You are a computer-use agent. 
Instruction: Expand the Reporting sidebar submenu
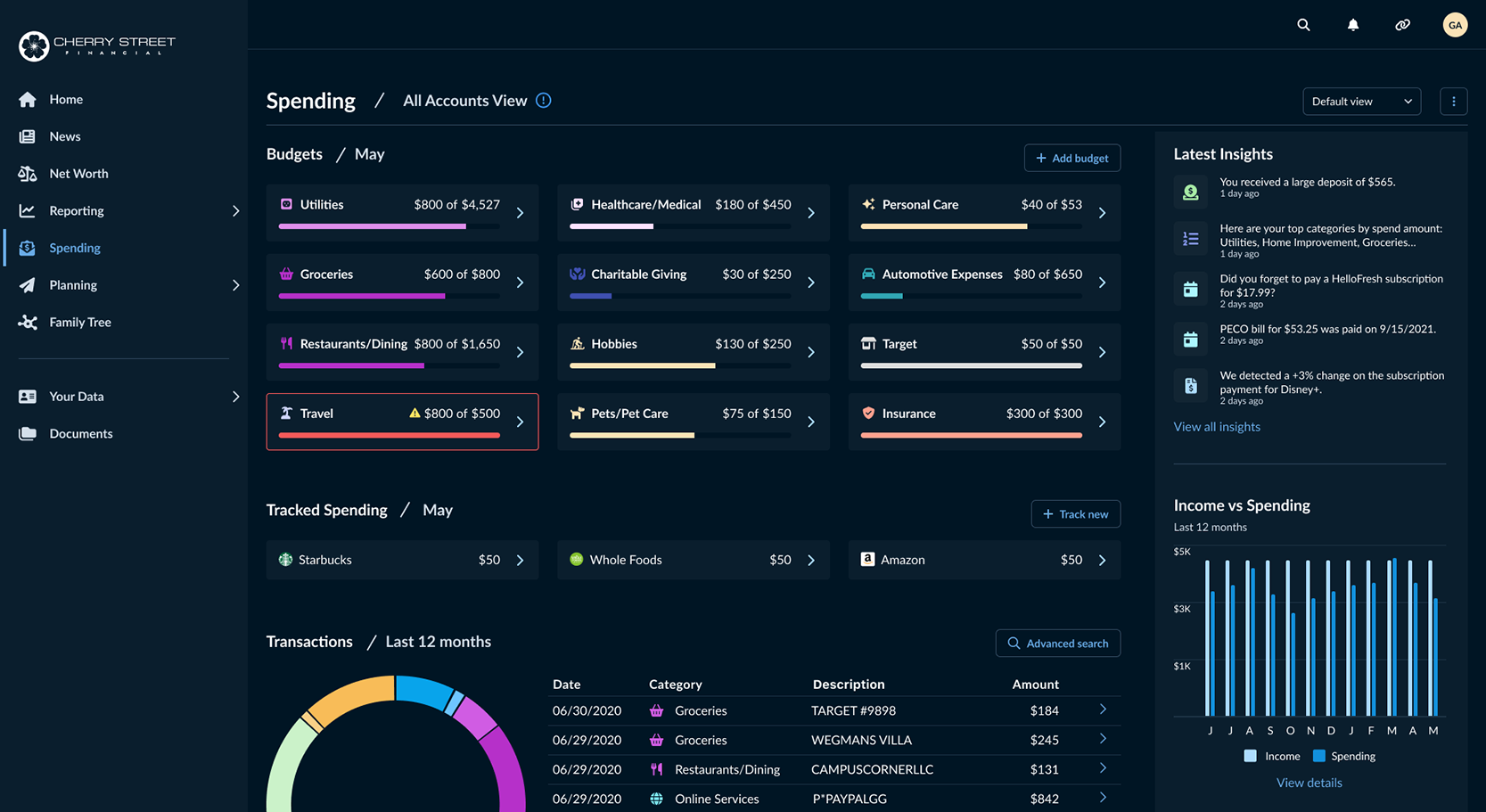pyautogui.click(x=235, y=211)
